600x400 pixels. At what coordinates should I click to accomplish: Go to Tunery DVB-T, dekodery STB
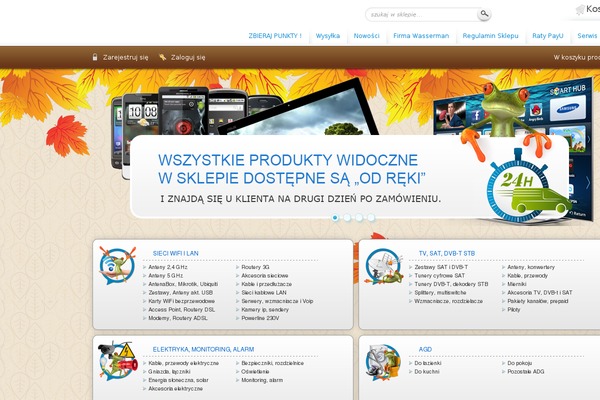(x=451, y=284)
